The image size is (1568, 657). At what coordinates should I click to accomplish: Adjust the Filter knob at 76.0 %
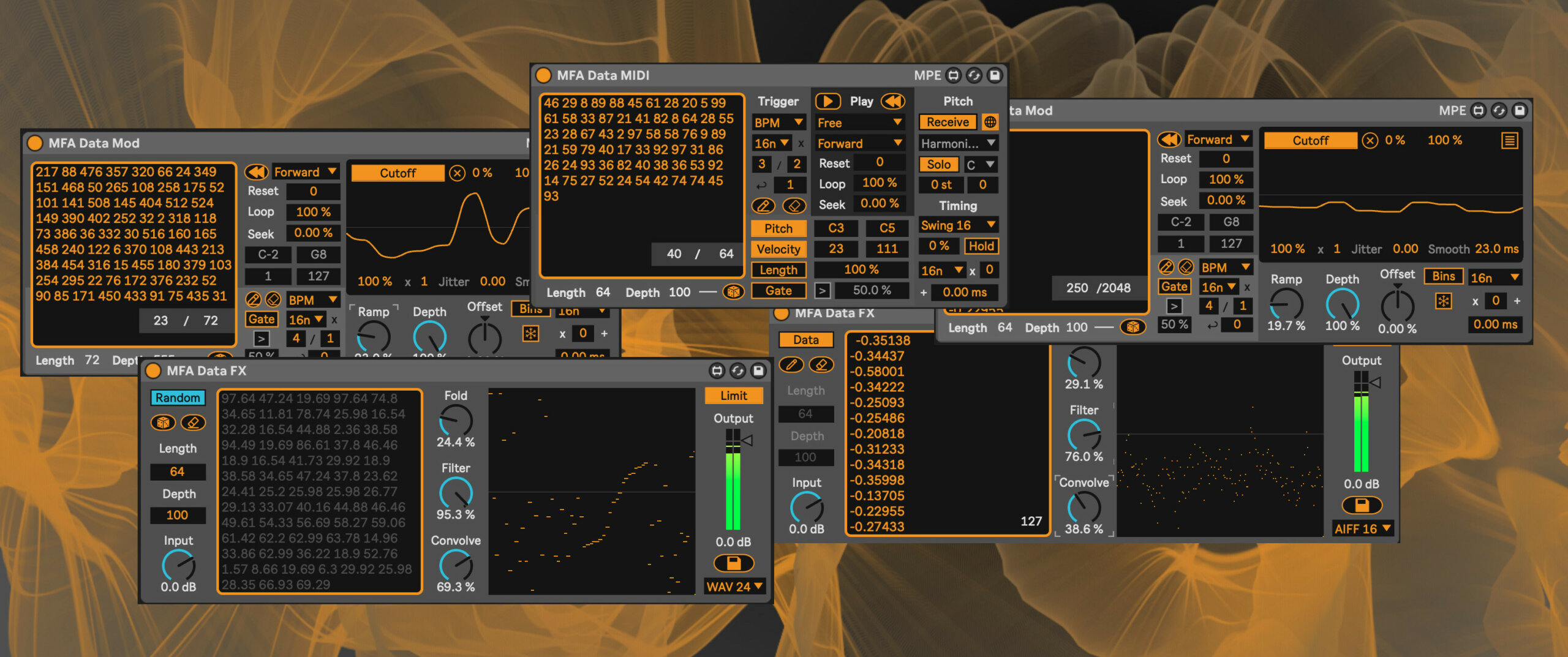[1084, 435]
